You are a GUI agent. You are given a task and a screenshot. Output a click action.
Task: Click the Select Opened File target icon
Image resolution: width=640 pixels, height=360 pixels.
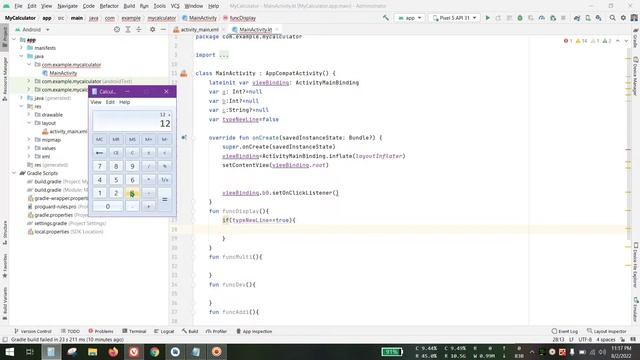(x=117, y=29)
